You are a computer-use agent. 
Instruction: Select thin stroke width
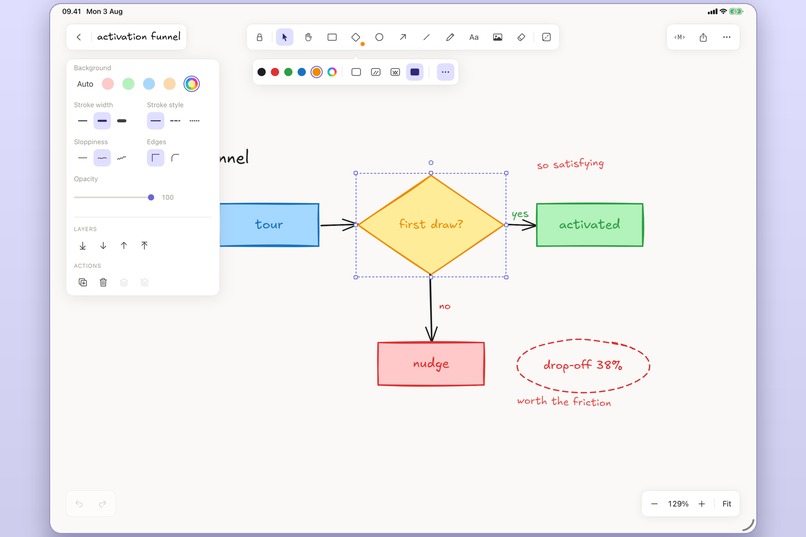click(83, 121)
